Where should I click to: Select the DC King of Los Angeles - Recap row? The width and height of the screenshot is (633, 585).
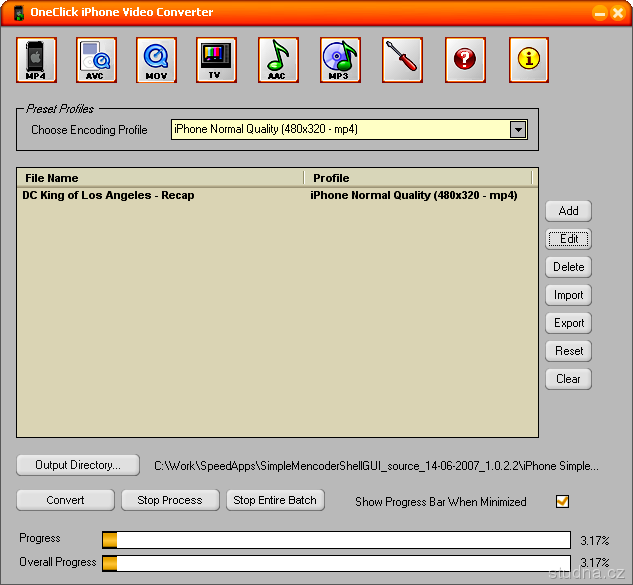click(277, 195)
